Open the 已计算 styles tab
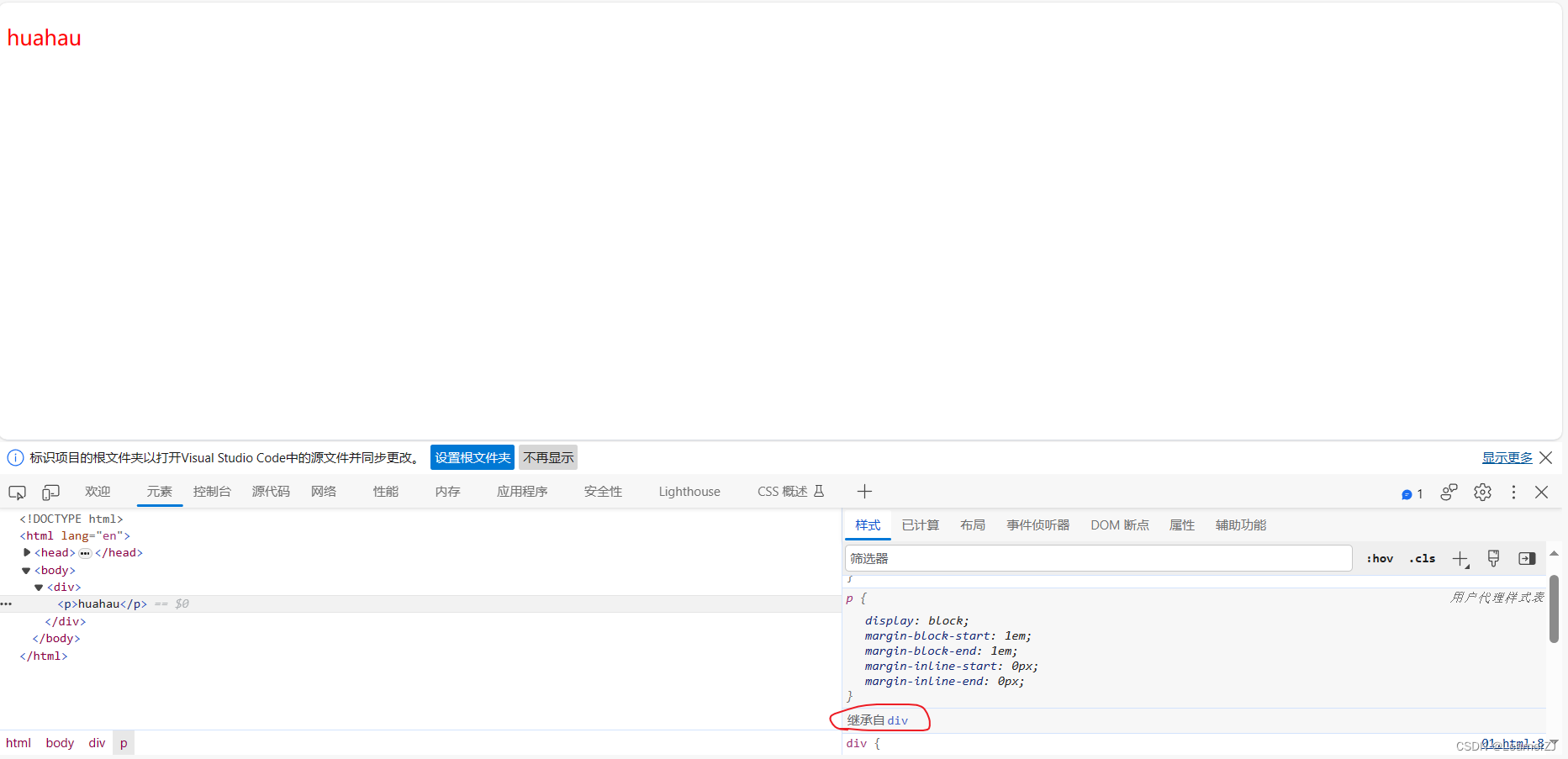 (920, 524)
